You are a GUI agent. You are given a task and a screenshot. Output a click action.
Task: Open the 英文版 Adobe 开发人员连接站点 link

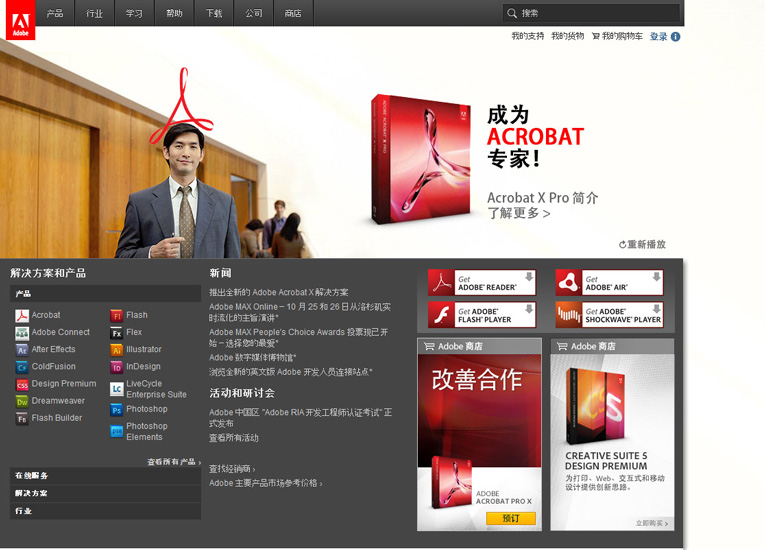click(x=290, y=372)
